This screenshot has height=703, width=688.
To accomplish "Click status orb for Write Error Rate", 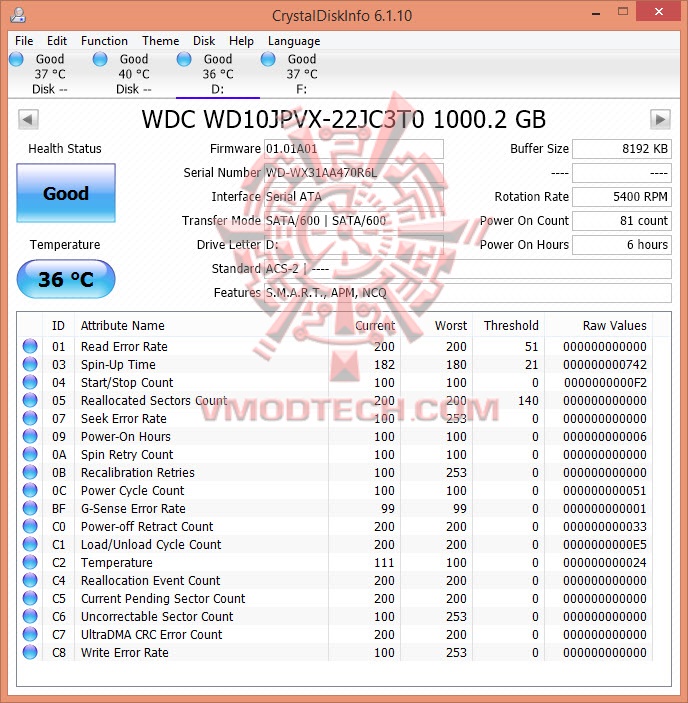I will [x=30, y=652].
